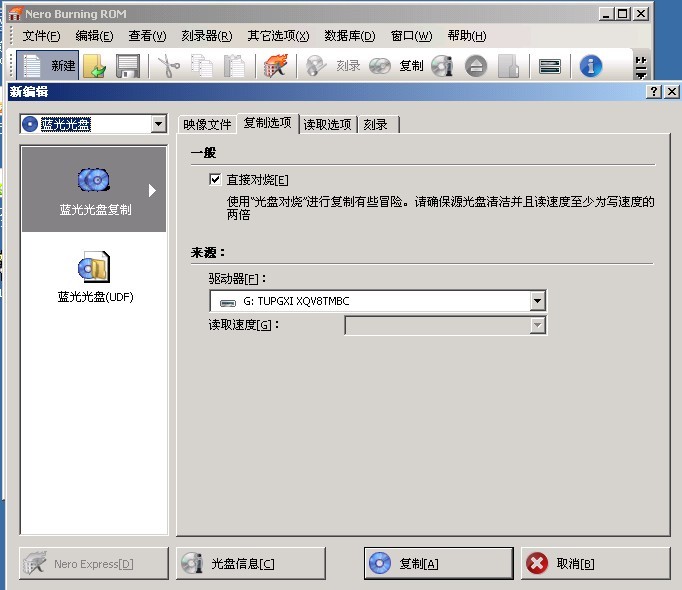The height and width of the screenshot is (590, 682).
Task: Click the arrow beside 蓝光光盘复制
Action: [x=152, y=190]
